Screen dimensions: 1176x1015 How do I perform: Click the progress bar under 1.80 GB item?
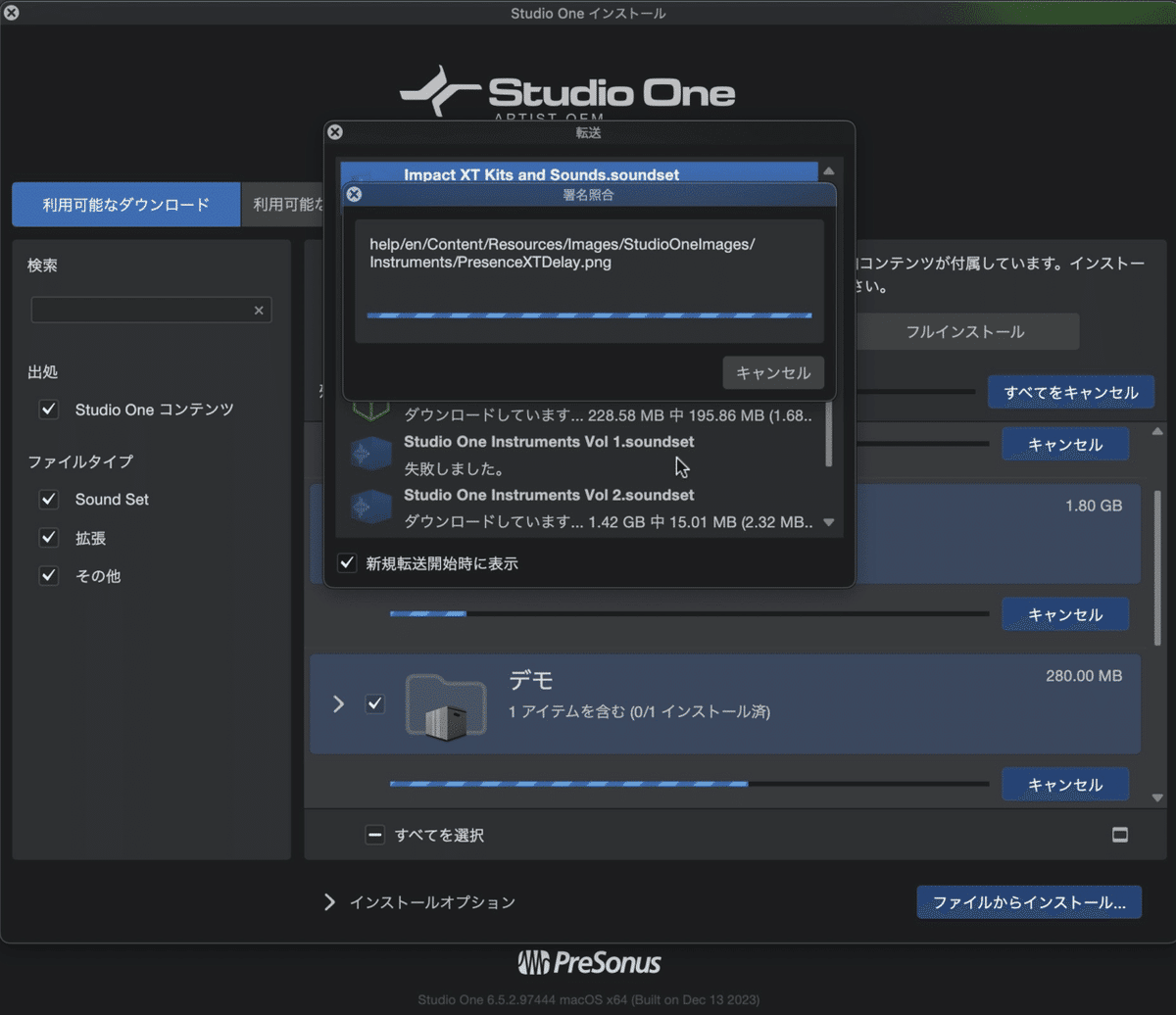[689, 613]
